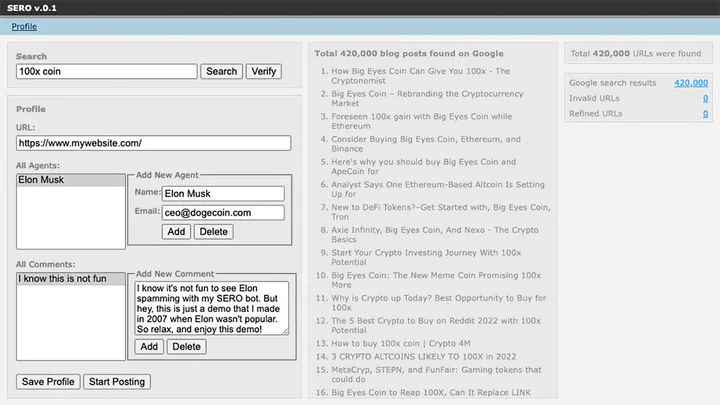Select Elon Musk in All Agents list
This screenshot has width=720, height=405.
tap(71, 180)
